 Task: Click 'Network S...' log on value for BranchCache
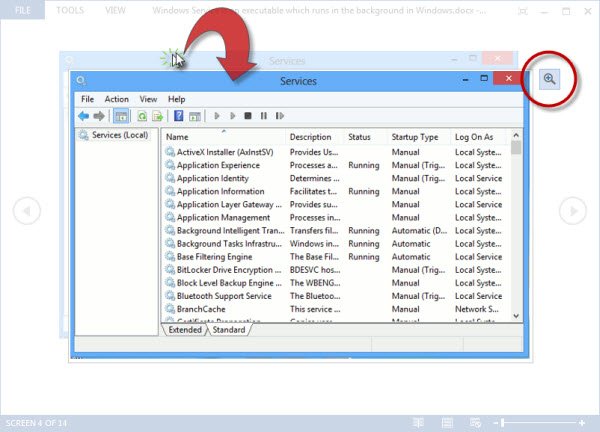[x=476, y=309]
